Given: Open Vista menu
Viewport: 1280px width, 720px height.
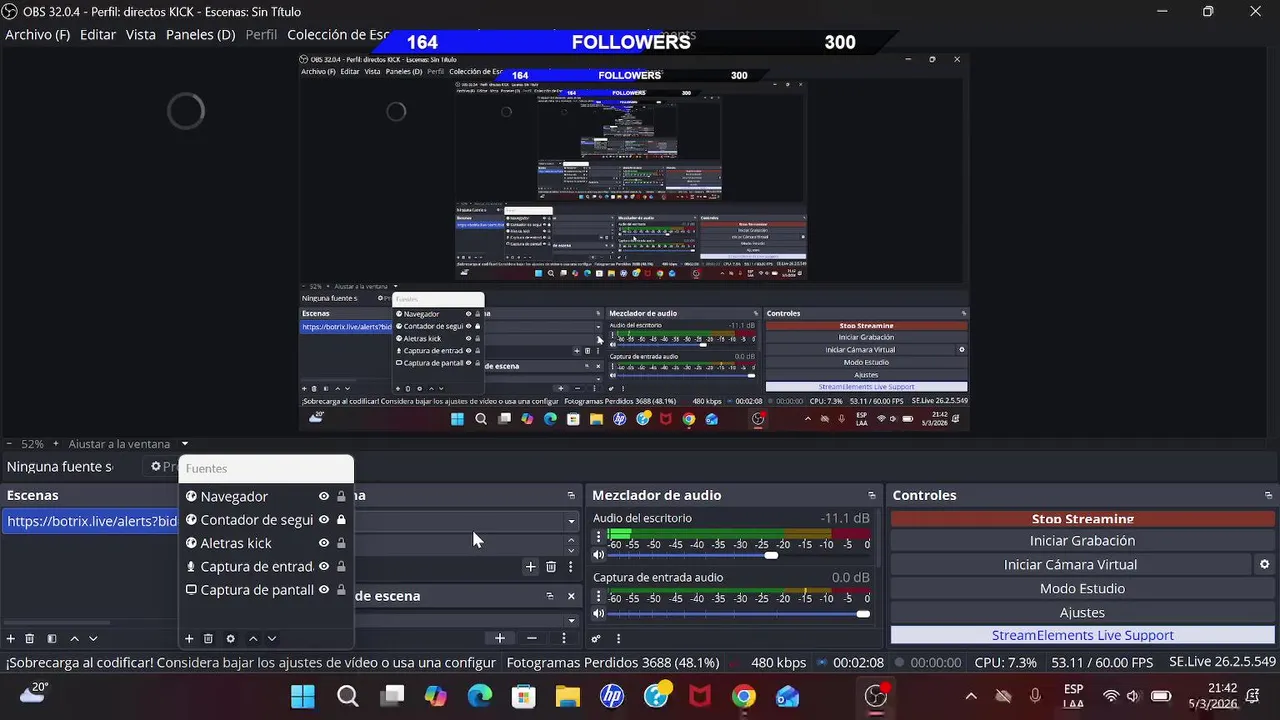Looking at the screenshot, I should click(x=140, y=34).
